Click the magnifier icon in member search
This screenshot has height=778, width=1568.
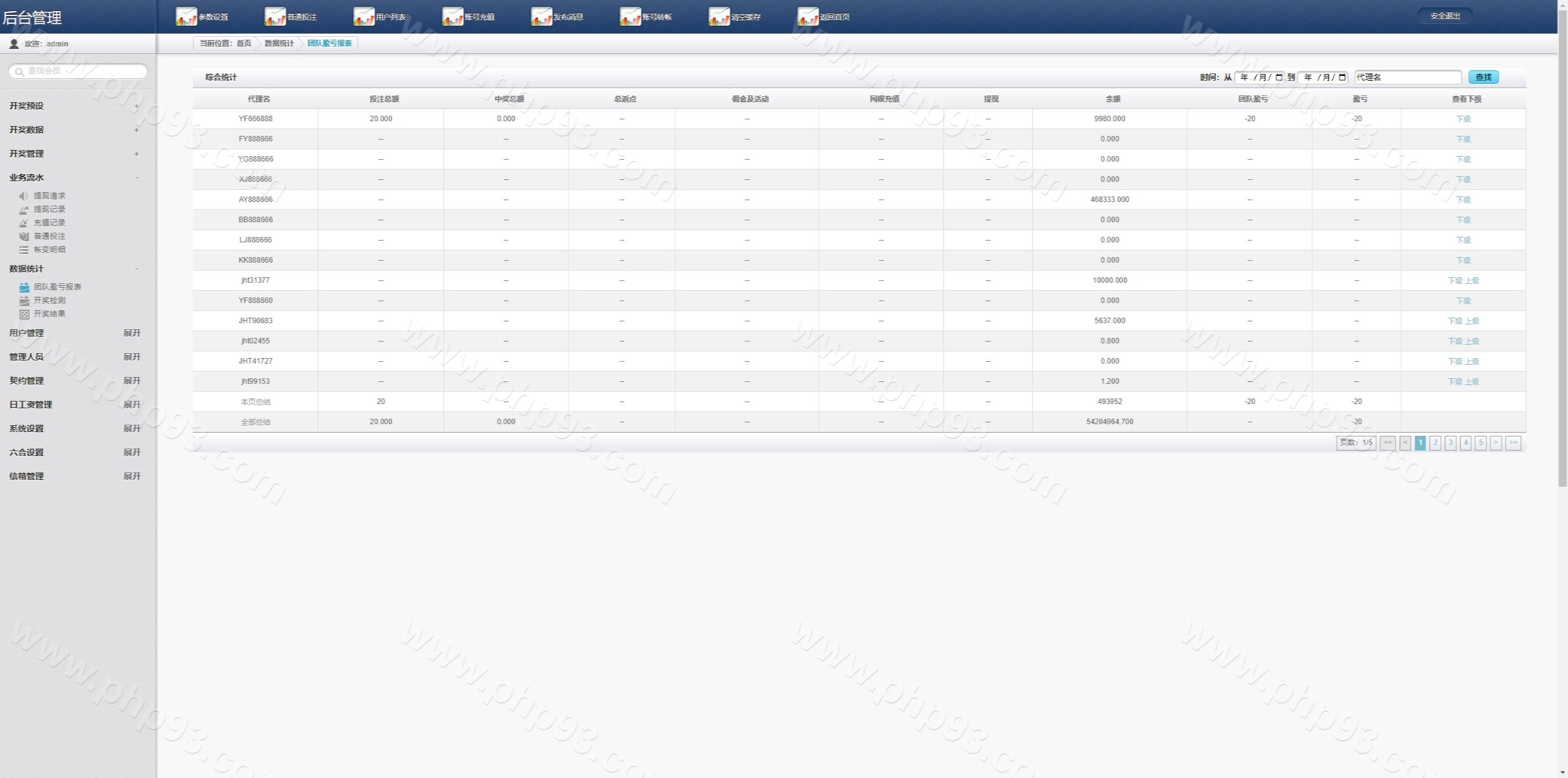pos(20,72)
